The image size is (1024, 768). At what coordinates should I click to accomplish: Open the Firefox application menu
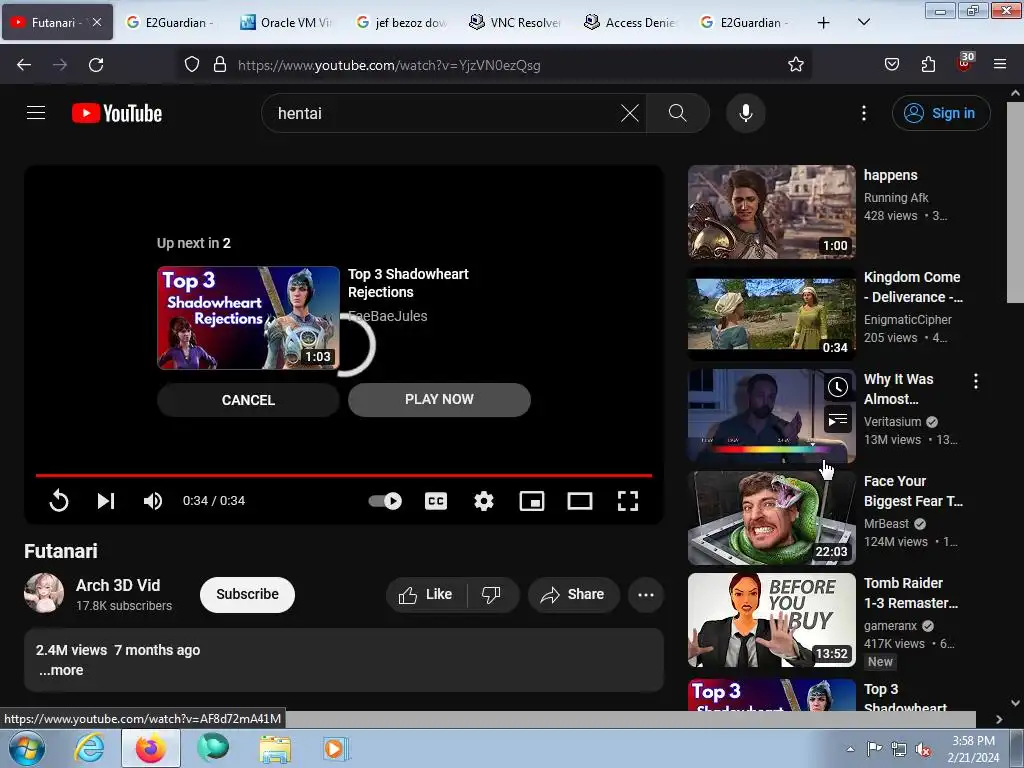coord(1000,65)
